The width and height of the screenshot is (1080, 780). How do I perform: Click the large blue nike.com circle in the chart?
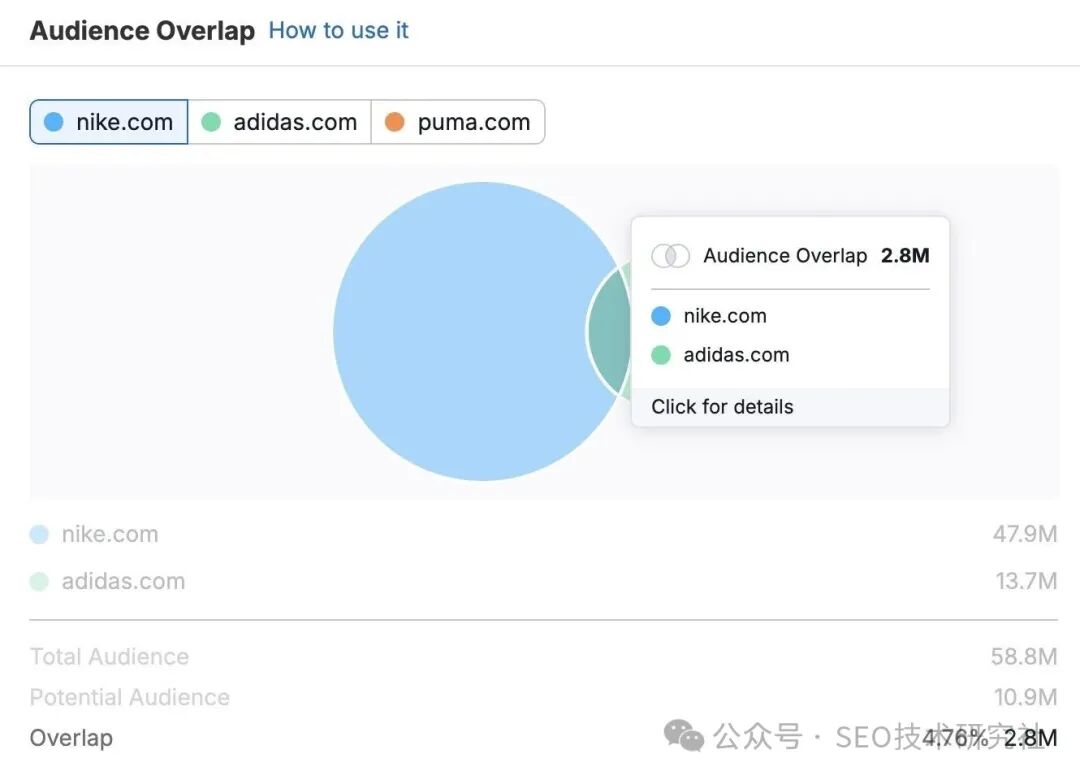[x=460, y=331]
